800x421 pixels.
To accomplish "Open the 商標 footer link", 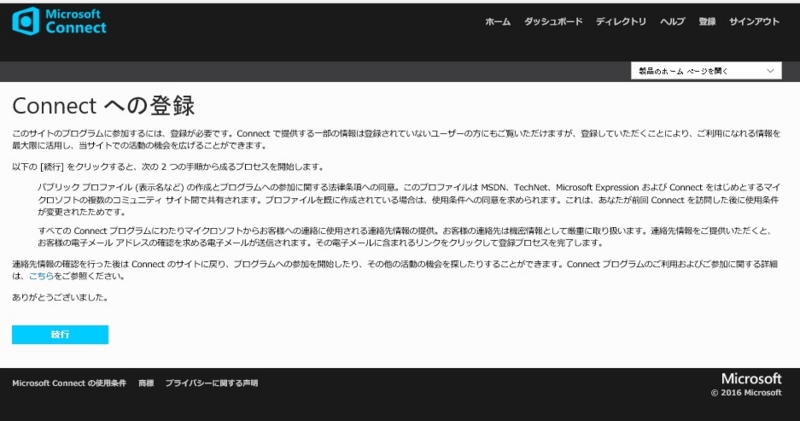I will click(146, 383).
